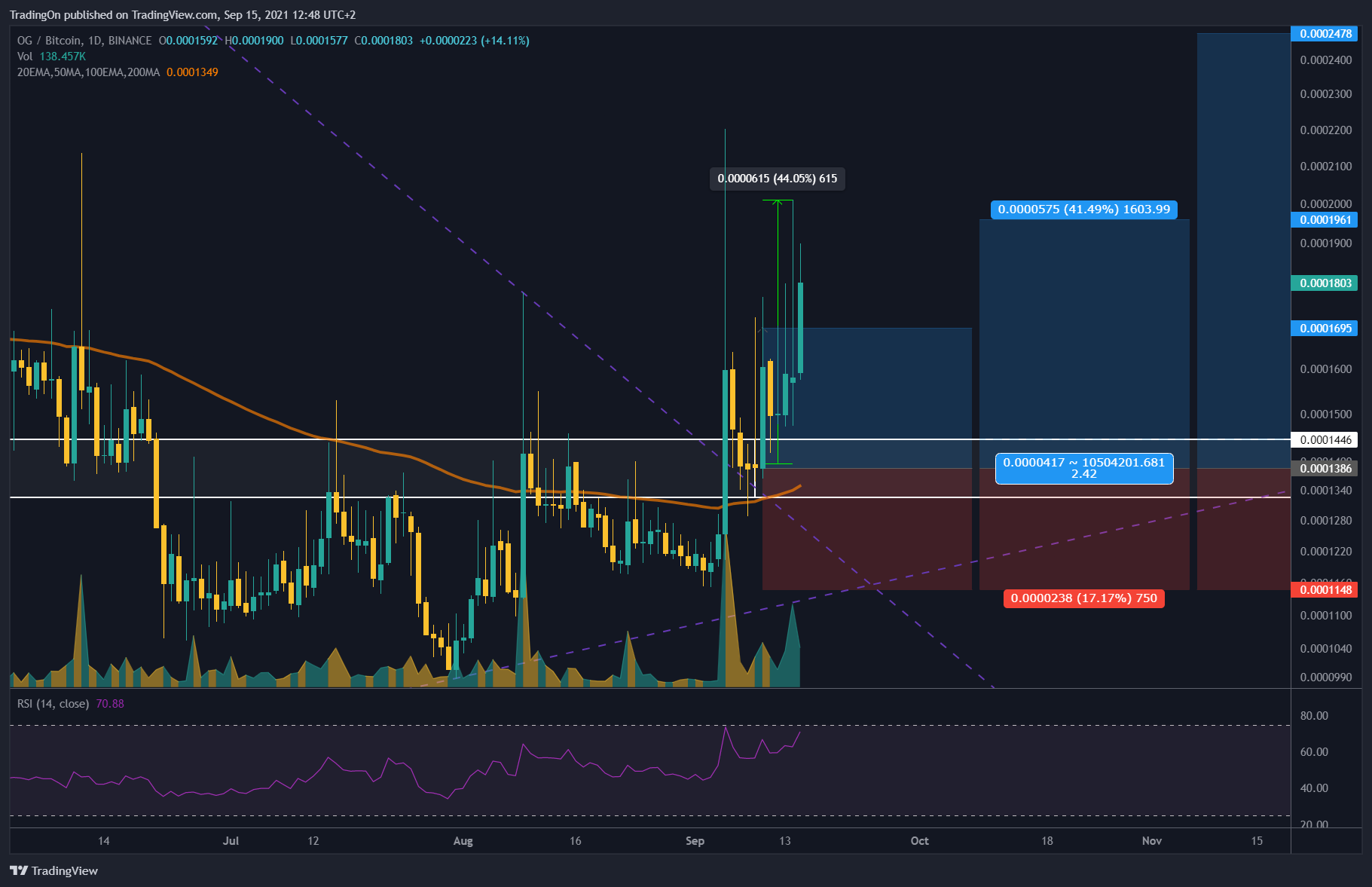This screenshot has width=1372, height=887.
Task: Click the 0.0000615 (44.05%) 615 measure label
Action: point(778,179)
